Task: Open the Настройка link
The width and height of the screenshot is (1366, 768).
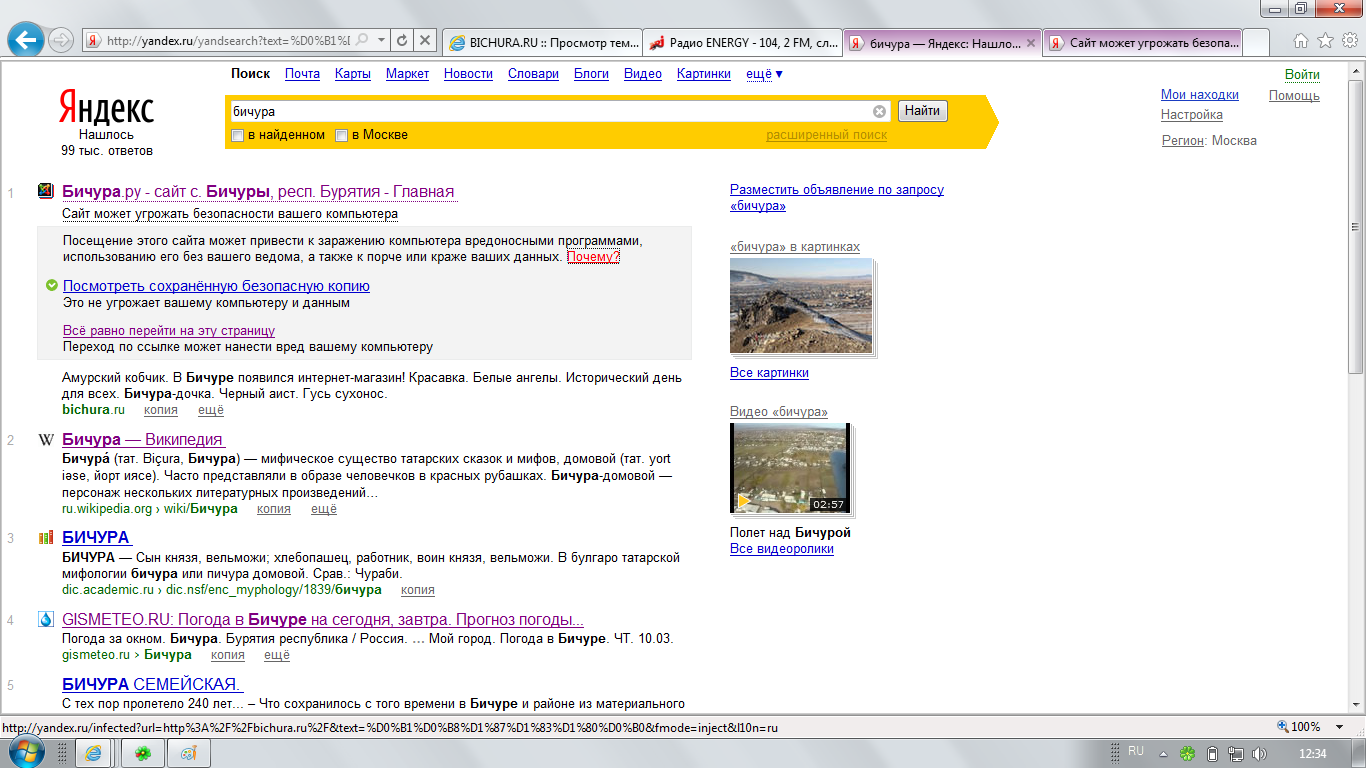Action: (1192, 115)
